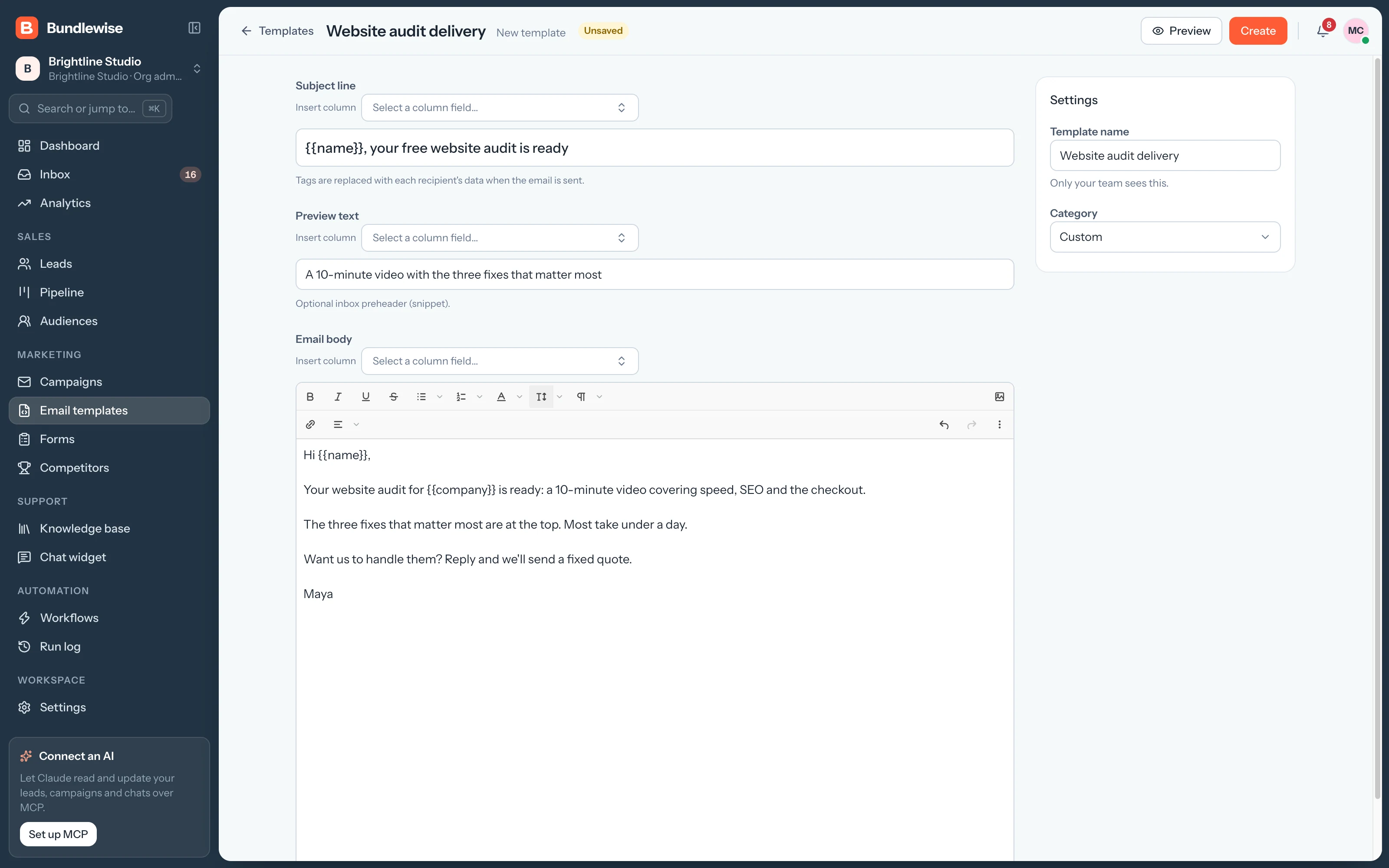Insert a link via the link icon
1389x868 pixels.
tap(310, 425)
